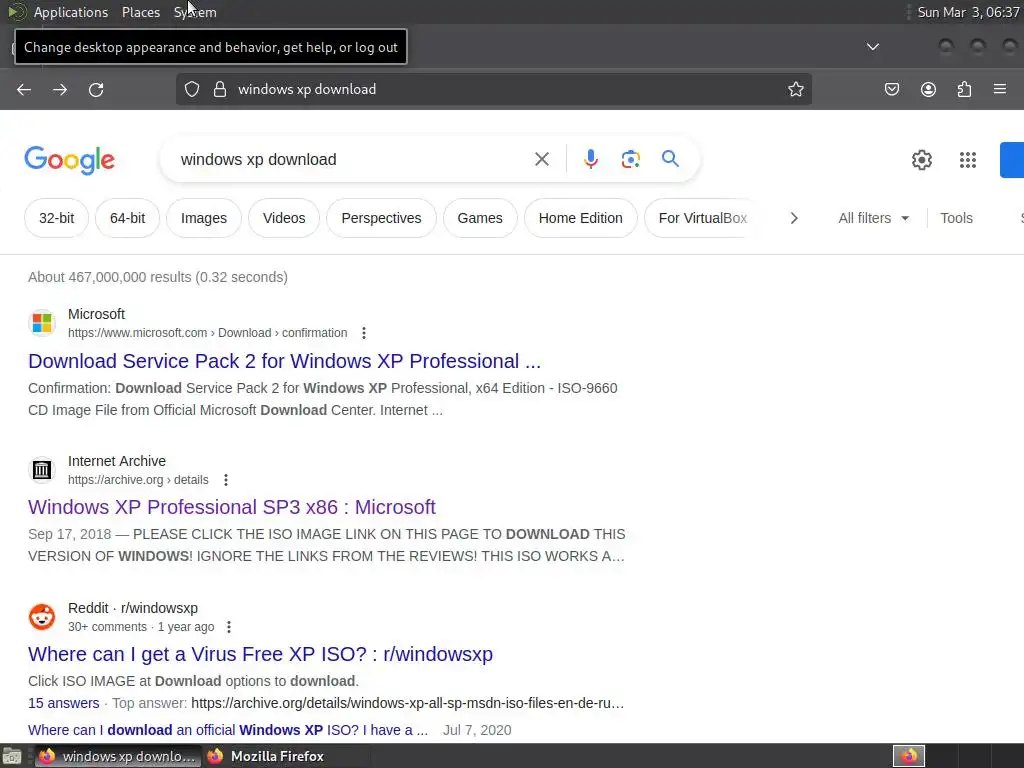
Task: Click the archive.org details URL
Action: [x=138, y=480]
